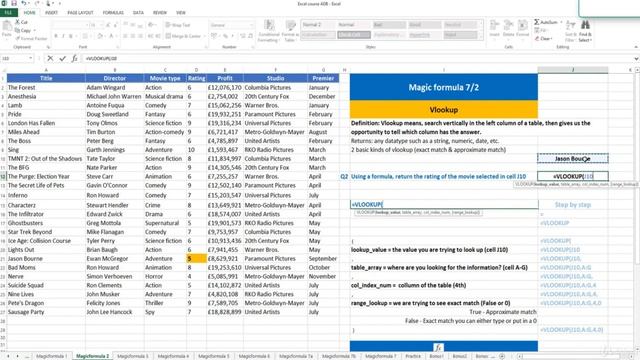This screenshot has height=360, width=640.
Task: Expand the formula bar chevron
Action: tap(636, 59)
